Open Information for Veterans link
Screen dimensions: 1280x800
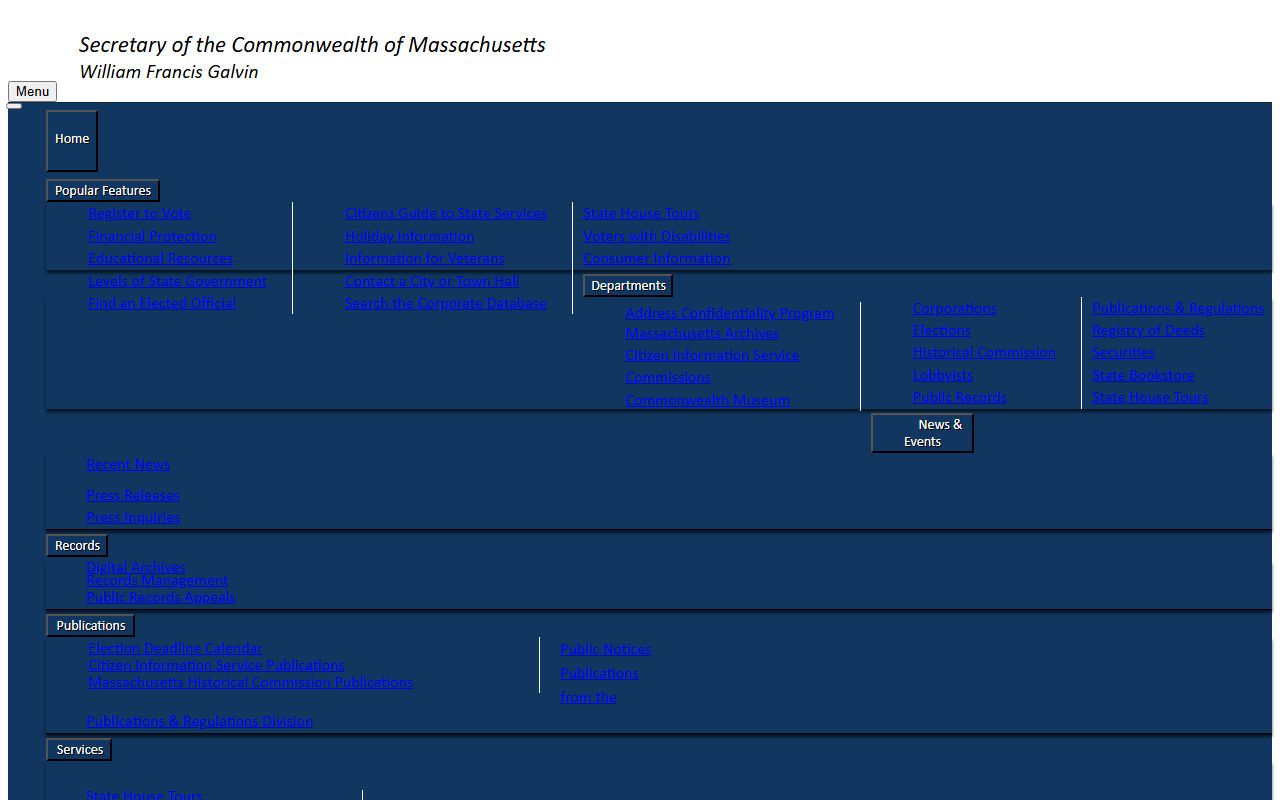click(425, 258)
